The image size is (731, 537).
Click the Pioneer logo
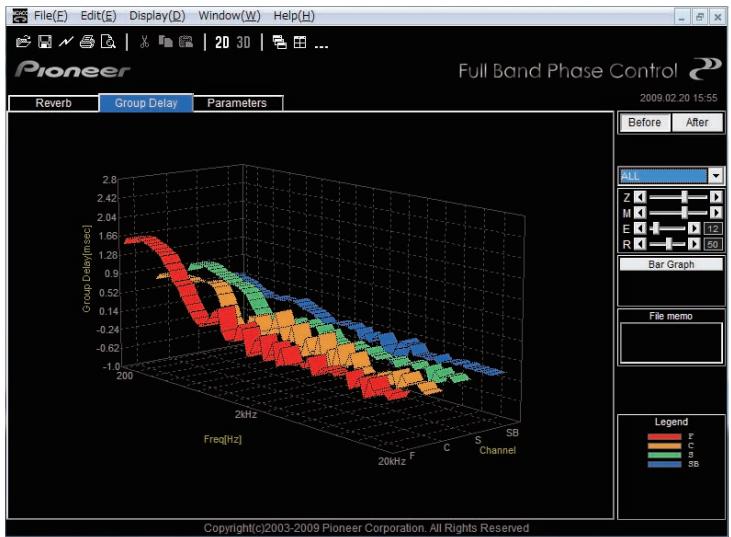tap(73, 69)
